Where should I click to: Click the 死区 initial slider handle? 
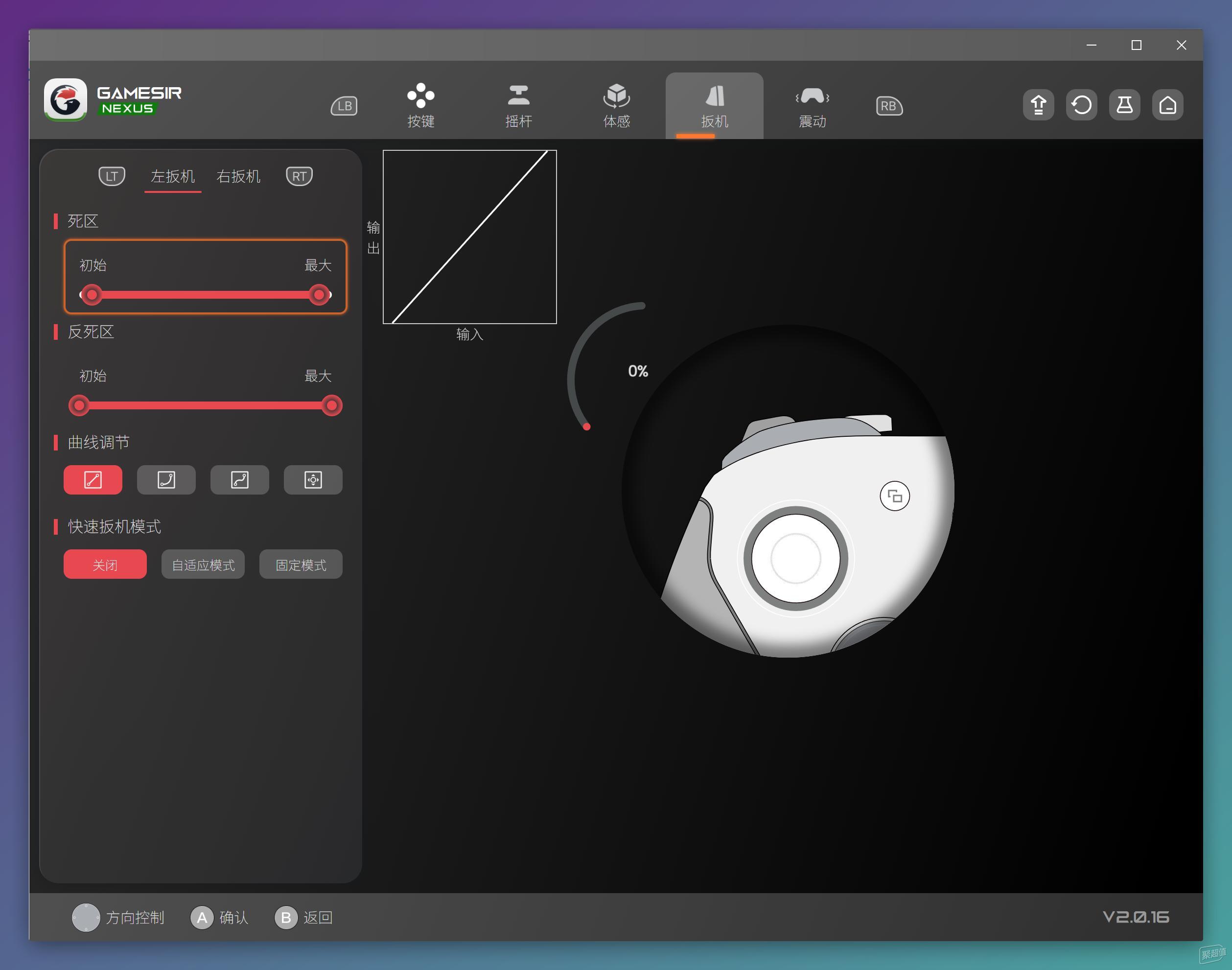[92, 295]
